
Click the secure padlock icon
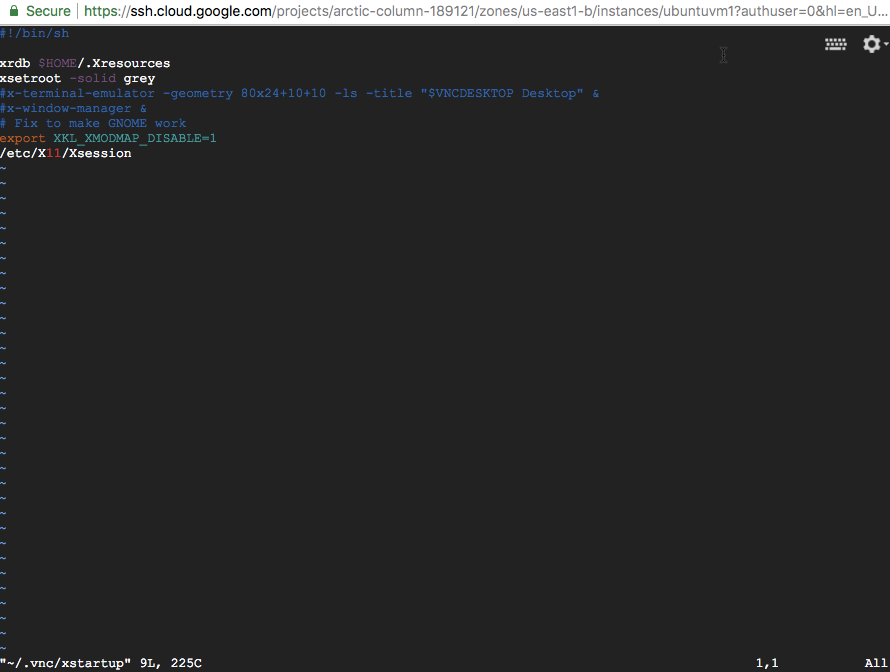click(x=14, y=11)
